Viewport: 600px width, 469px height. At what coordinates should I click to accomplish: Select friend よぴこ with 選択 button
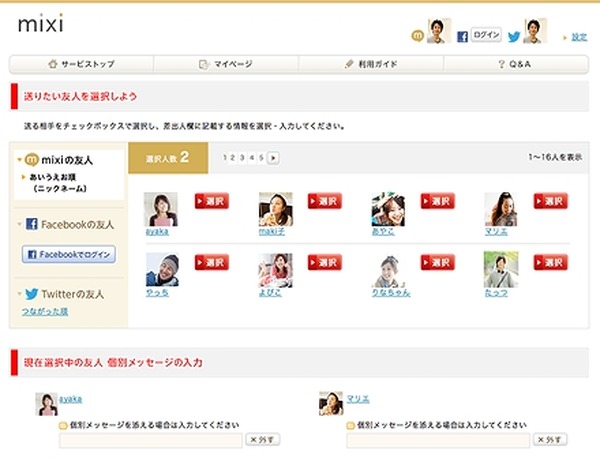324,262
